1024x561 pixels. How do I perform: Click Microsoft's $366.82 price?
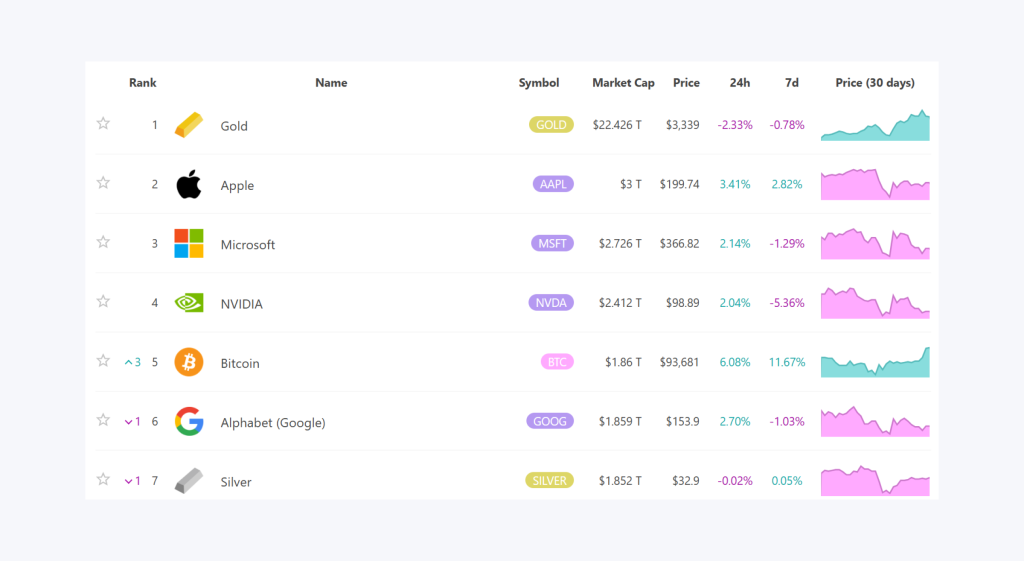pos(679,244)
